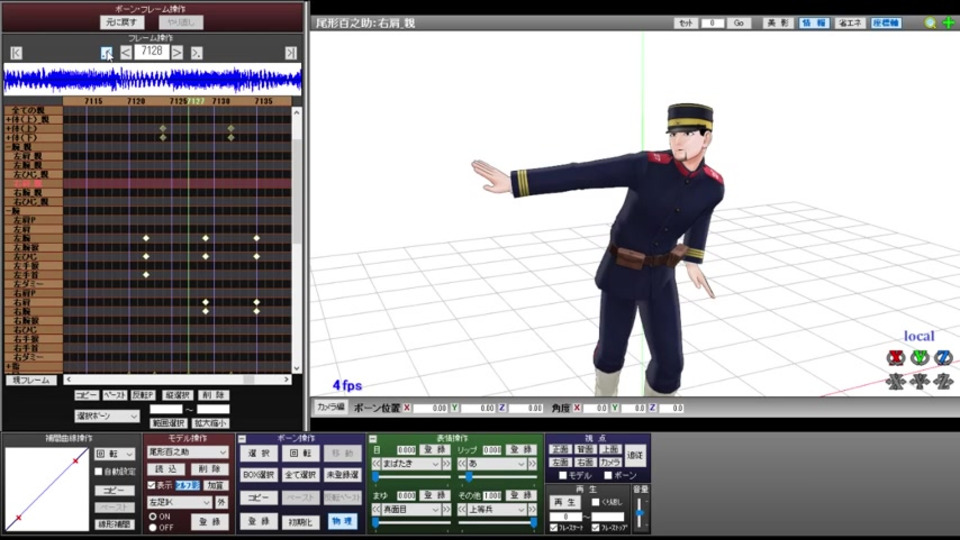This screenshot has height=540, width=960.
Task: Open the 真面目 brow morph dropdown
Action: coord(411,509)
